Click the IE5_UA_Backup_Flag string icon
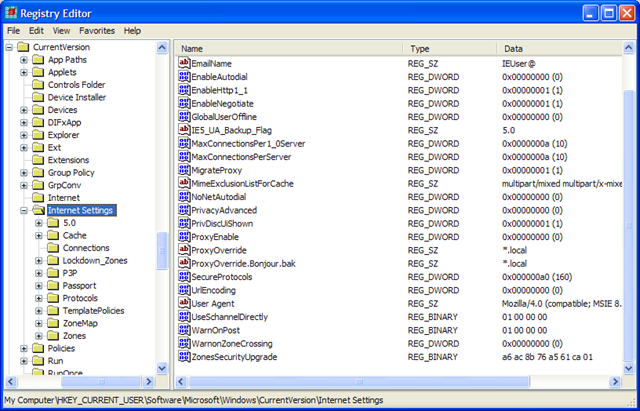This screenshot has width=640, height=411. click(184, 130)
